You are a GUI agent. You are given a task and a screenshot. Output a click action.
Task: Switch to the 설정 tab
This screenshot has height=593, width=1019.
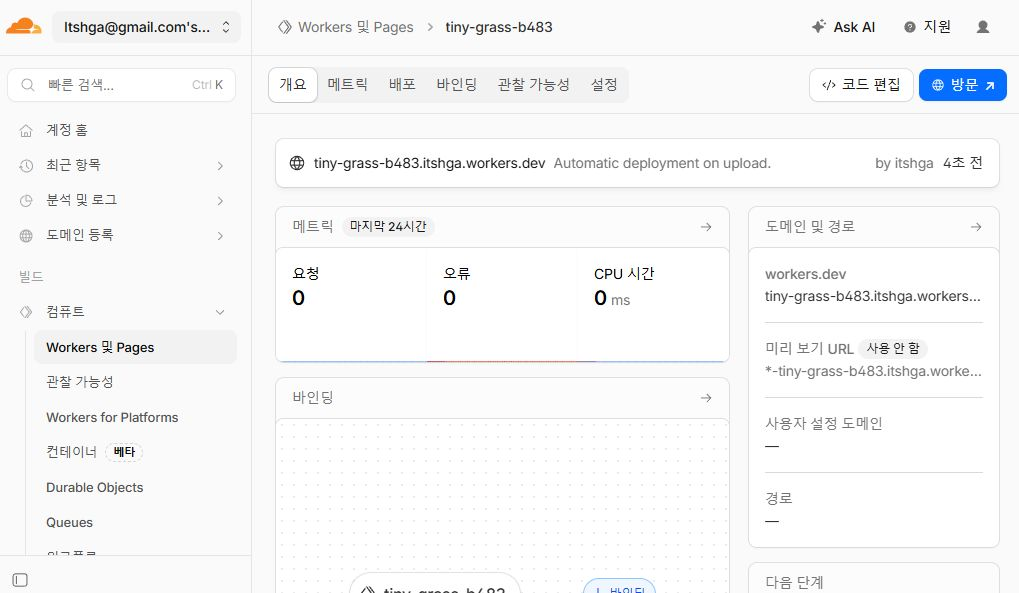(x=604, y=85)
